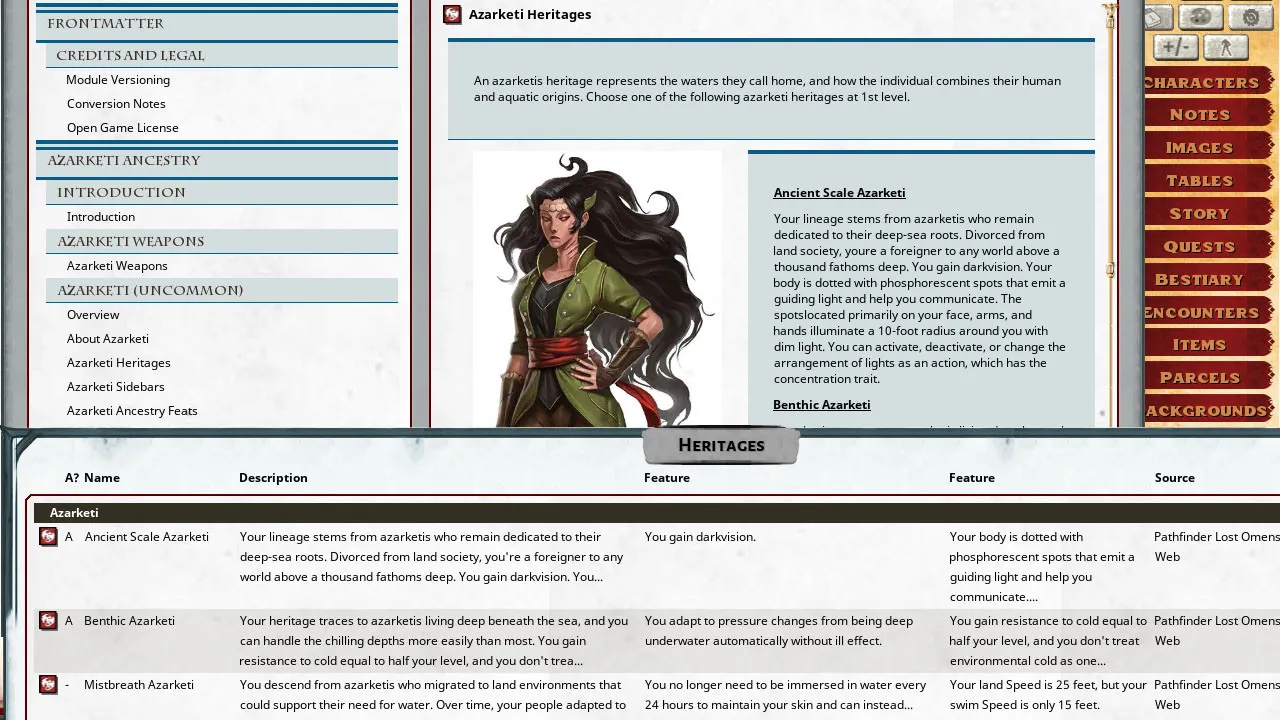This screenshot has height=720, width=1280.
Task: Collapse the Frontmatter chapter header
Action: coord(217,24)
